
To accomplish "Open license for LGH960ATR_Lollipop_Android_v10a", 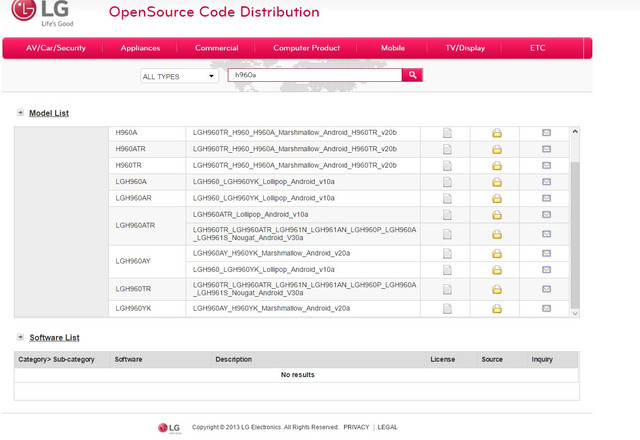I will point(447,215).
